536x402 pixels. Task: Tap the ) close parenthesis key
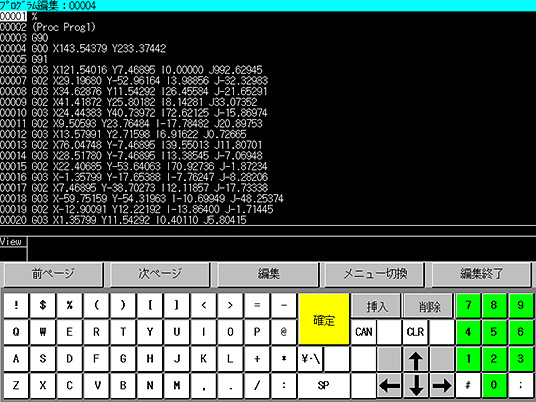pos(123,305)
